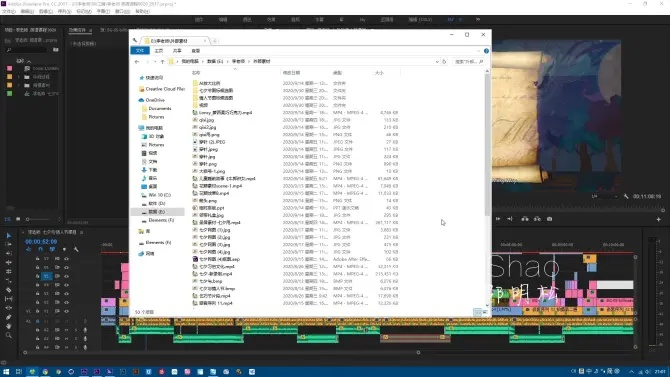The width and height of the screenshot is (670, 377).
Task: Open Explorer 文件 ribbon tab
Action: 140,51
